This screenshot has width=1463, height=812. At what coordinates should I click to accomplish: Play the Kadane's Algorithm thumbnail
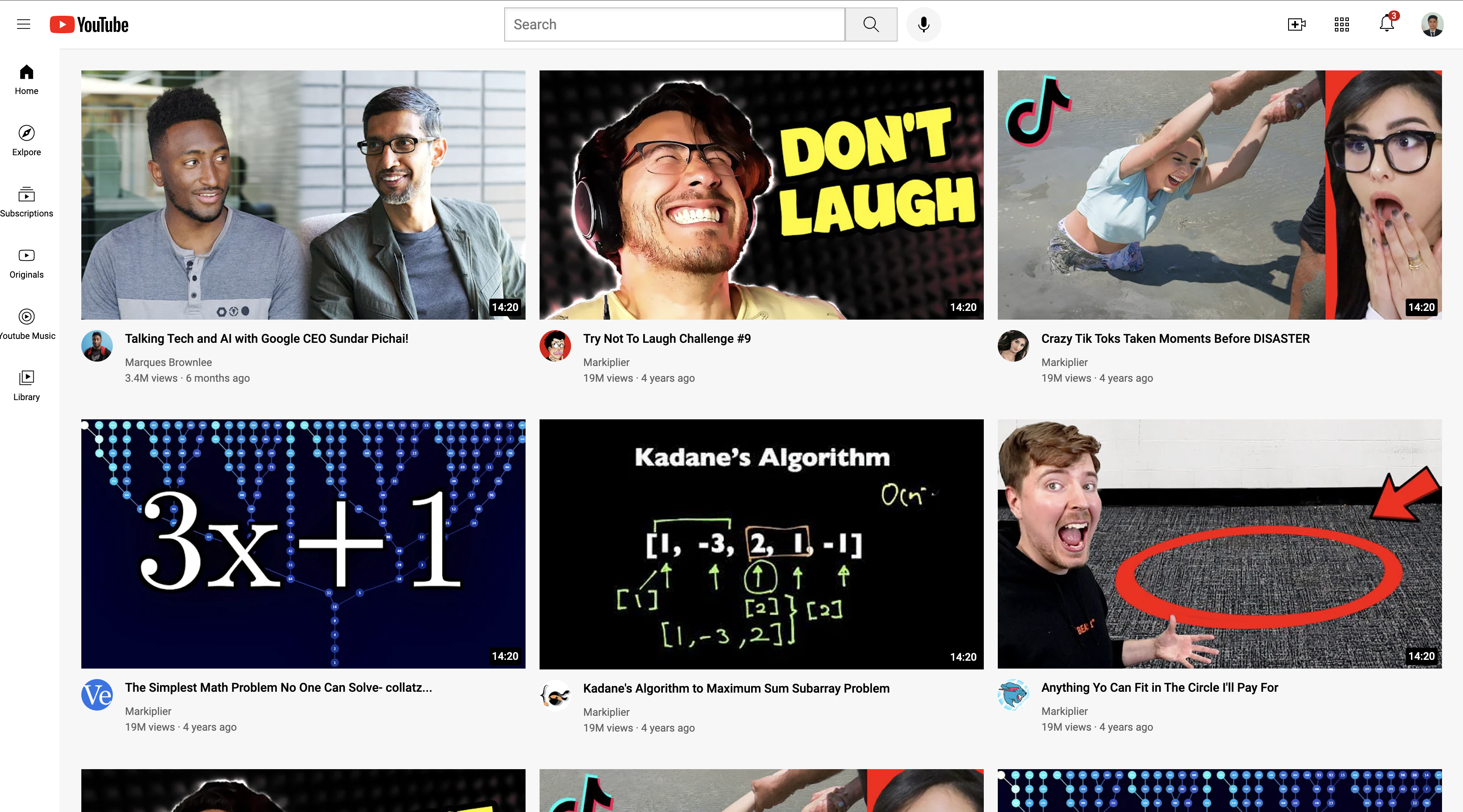762,544
